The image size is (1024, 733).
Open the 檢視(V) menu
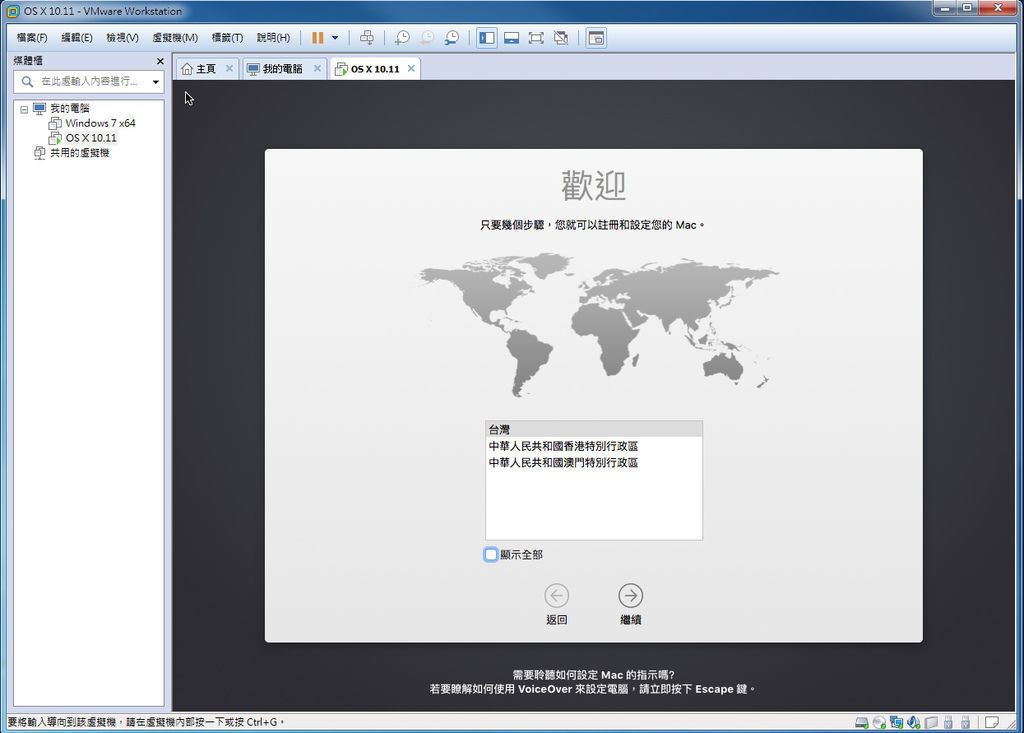pyautogui.click(x=123, y=38)
